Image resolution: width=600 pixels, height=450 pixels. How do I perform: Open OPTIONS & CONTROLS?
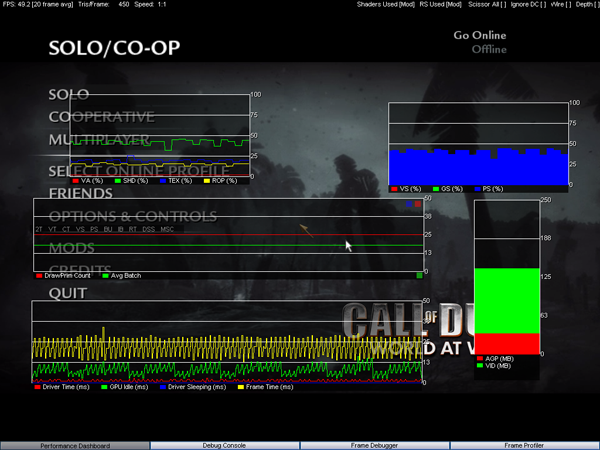pos(133,217)
